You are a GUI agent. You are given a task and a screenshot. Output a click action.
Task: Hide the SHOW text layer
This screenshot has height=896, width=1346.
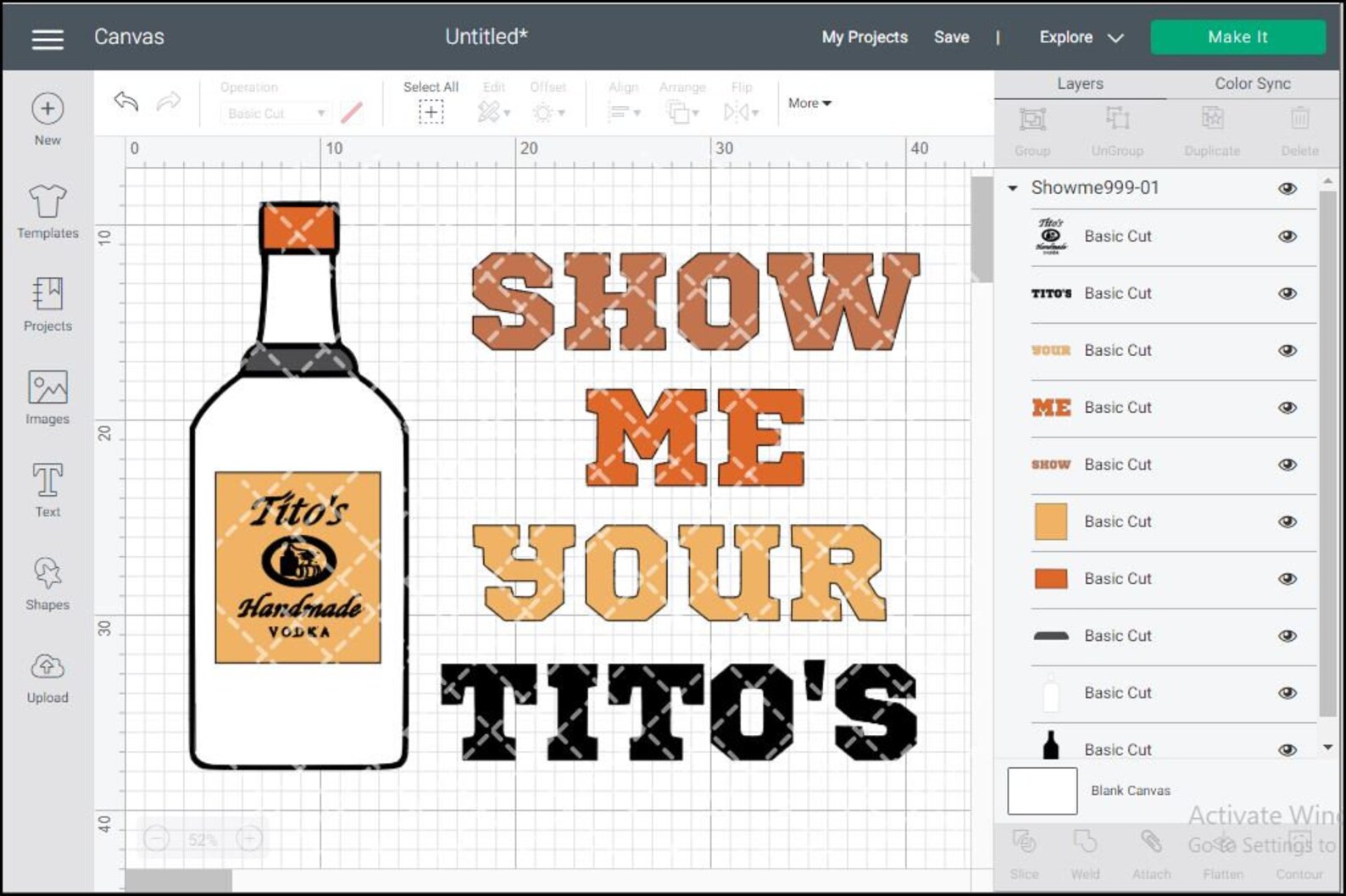(1288, 465)
